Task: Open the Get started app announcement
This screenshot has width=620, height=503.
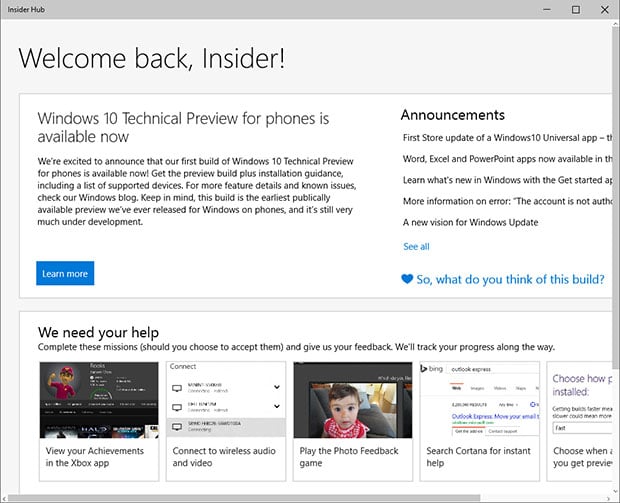Action: pos(505,180)
